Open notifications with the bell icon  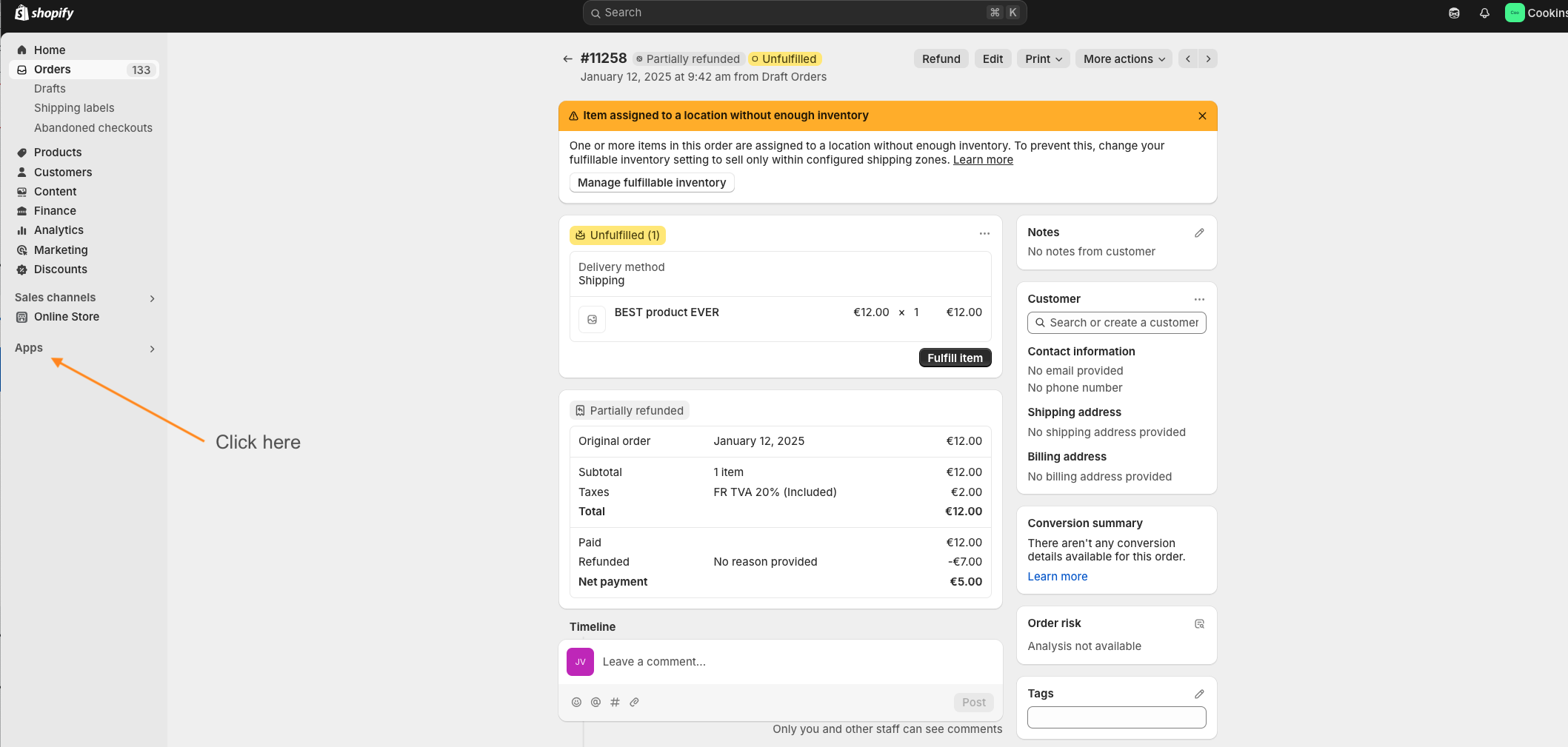point(1484,13)
